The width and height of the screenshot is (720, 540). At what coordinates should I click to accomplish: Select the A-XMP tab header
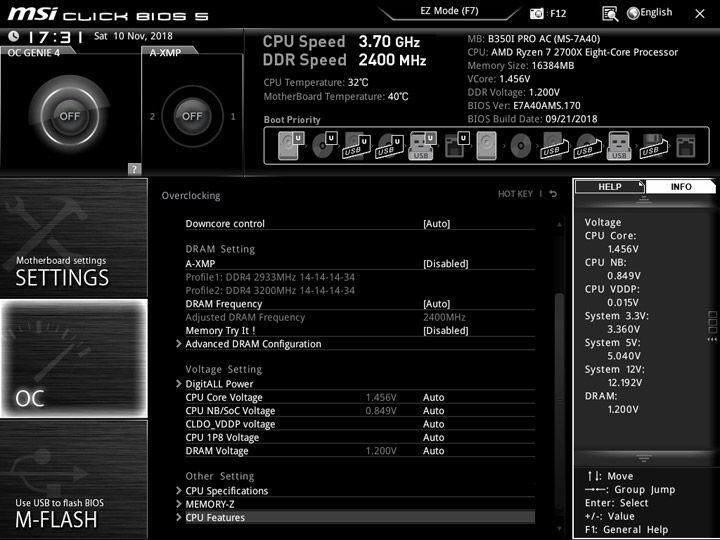point(168,52)
